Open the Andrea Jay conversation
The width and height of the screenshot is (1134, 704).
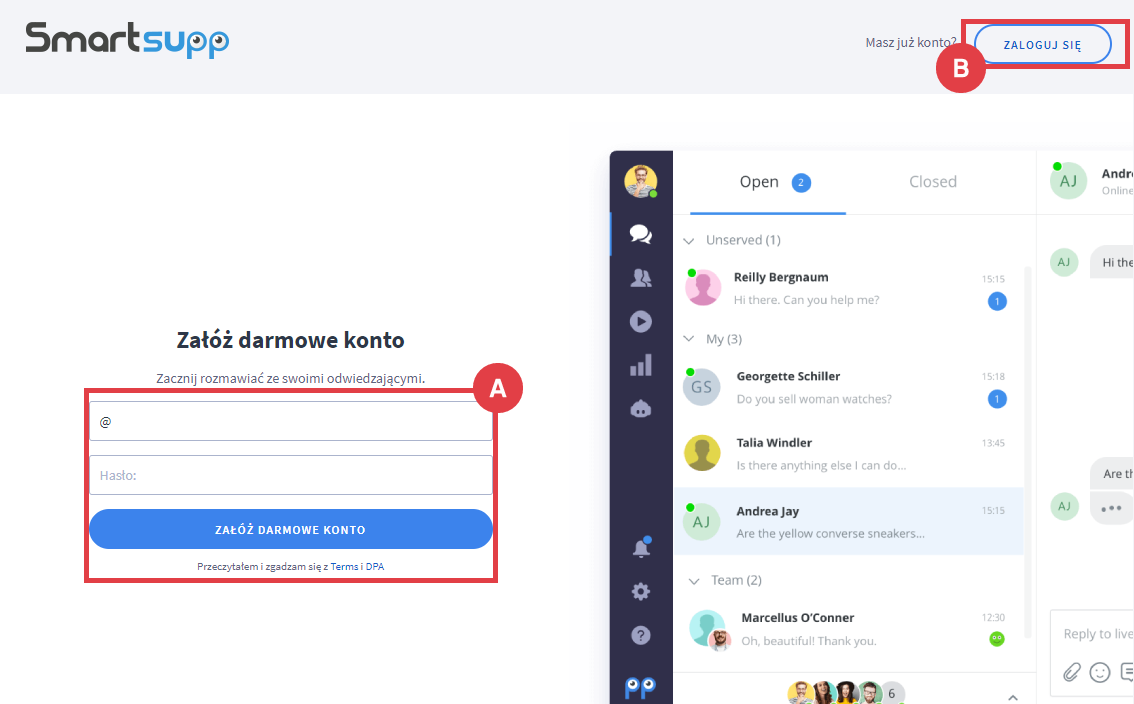click(848, 522)
